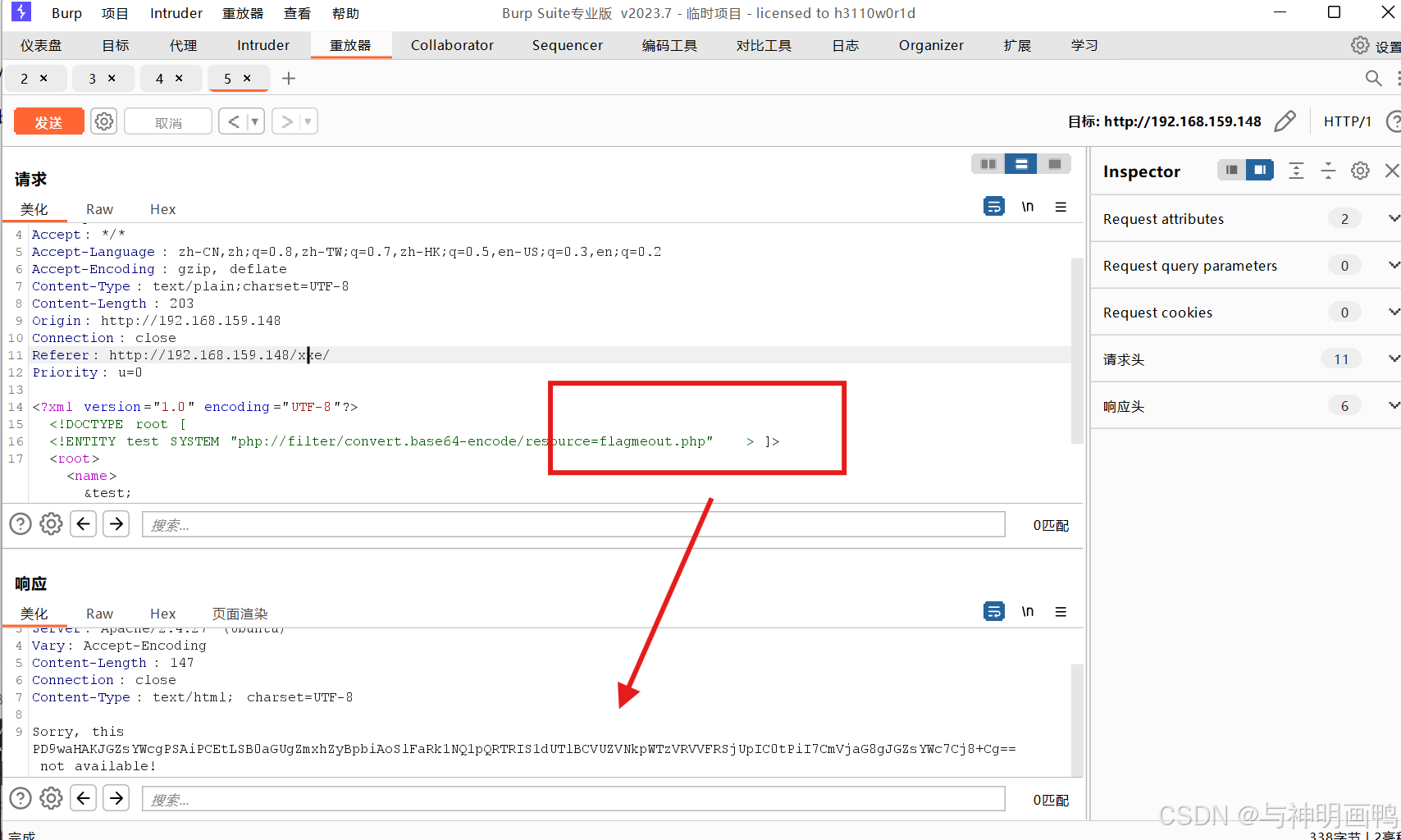Viewport: 1401px width, 840px height.
Task: Open send options gear next to 发送
Action: pyautogui.click(x=103, y=121)
